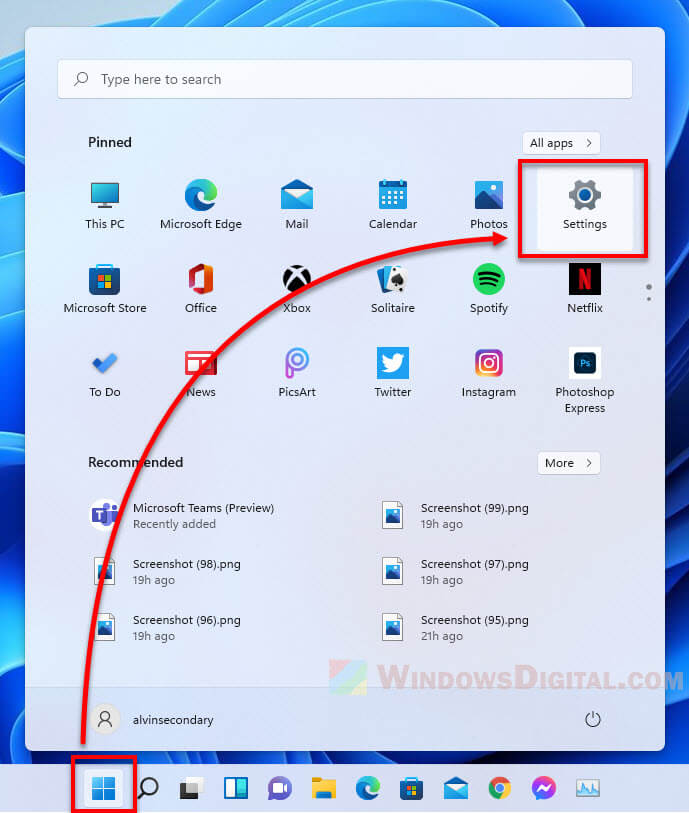Open the Settings gear app
Image resolution: width=689 pixels, height=813 pixels.
point(585,209)
